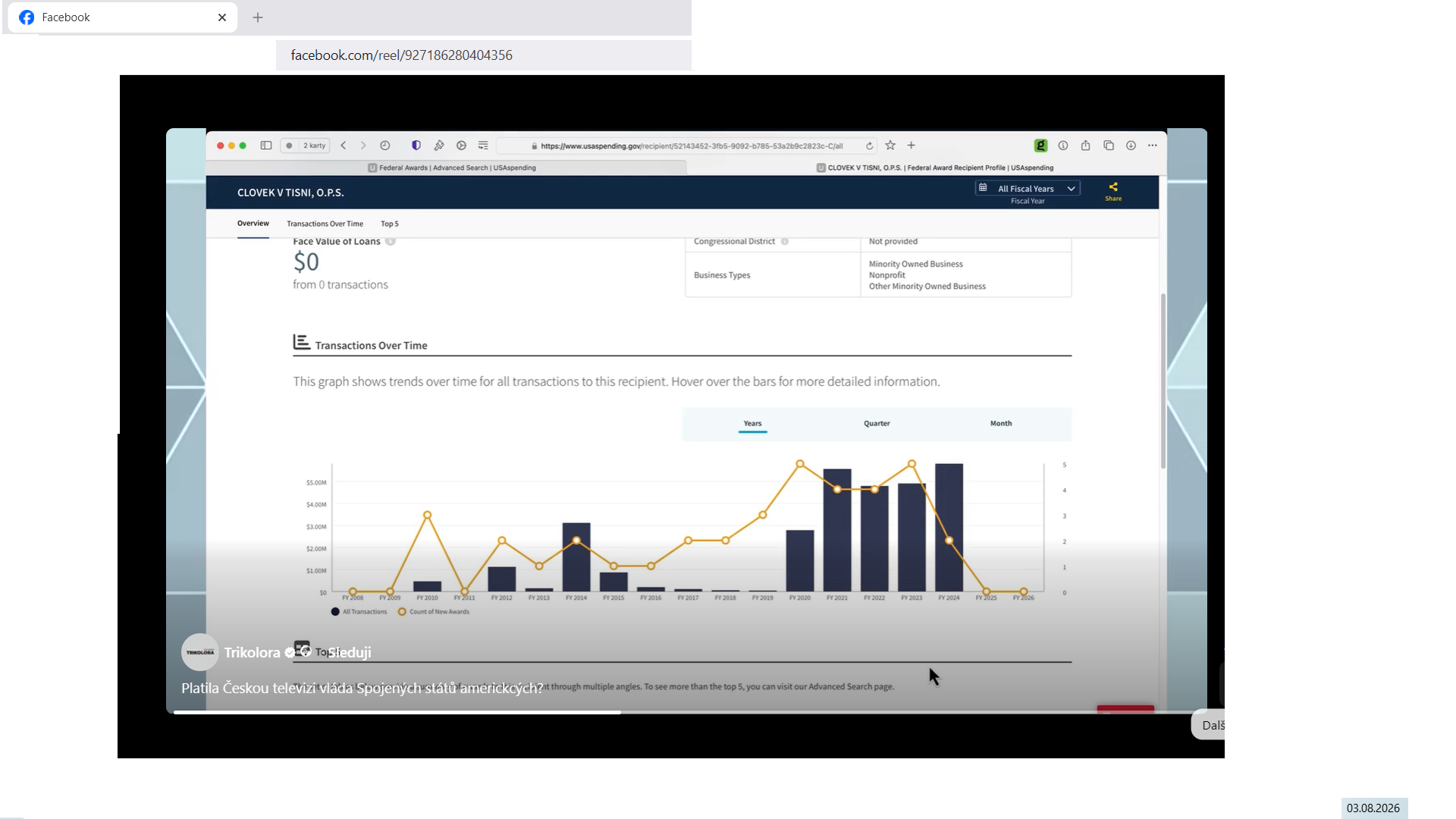Select the Quarter chart view

pos(877,424)
